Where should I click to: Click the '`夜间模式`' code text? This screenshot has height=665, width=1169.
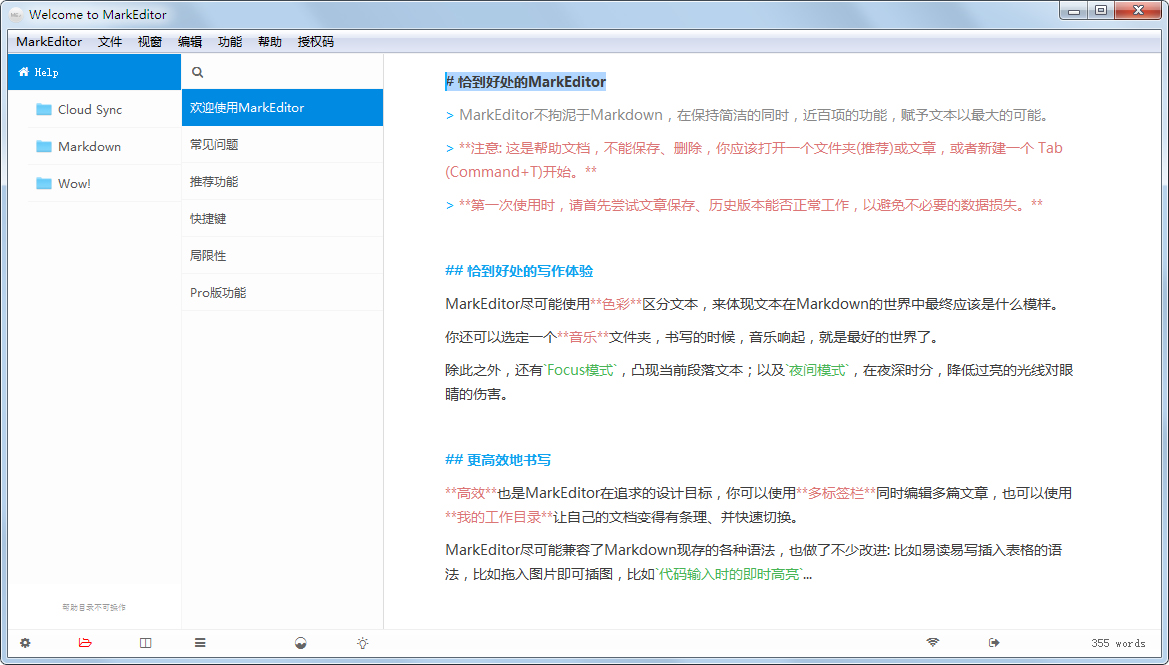pos(818,371)
